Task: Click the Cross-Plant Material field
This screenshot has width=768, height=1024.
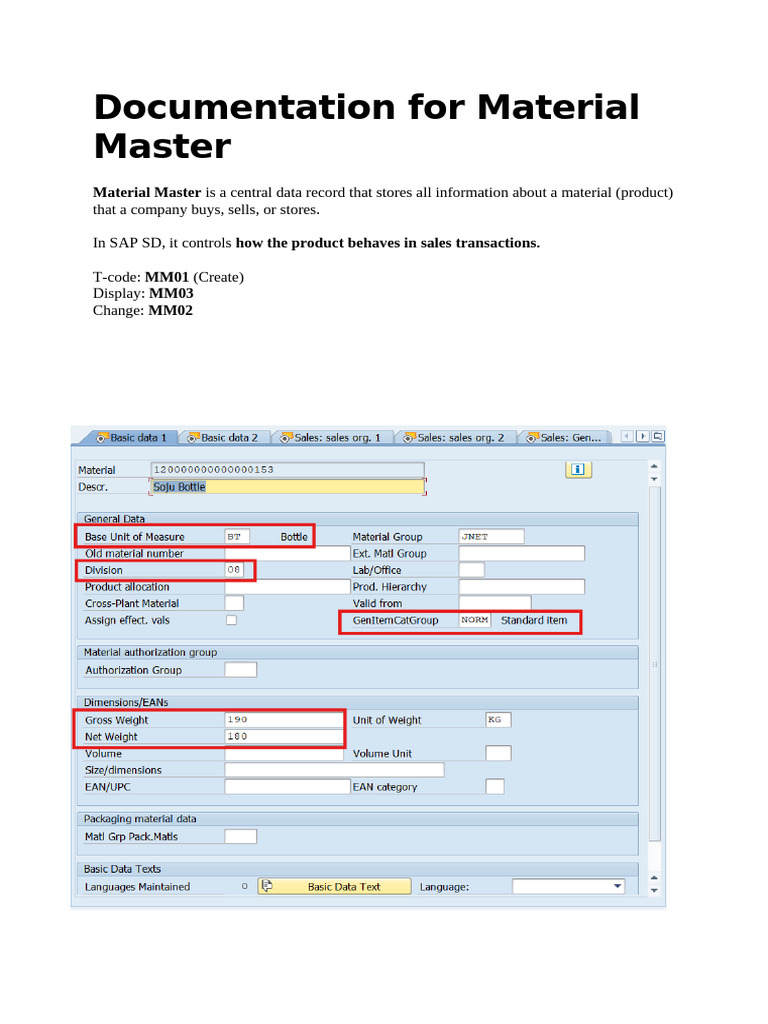Action: click(x=234, y=603)
